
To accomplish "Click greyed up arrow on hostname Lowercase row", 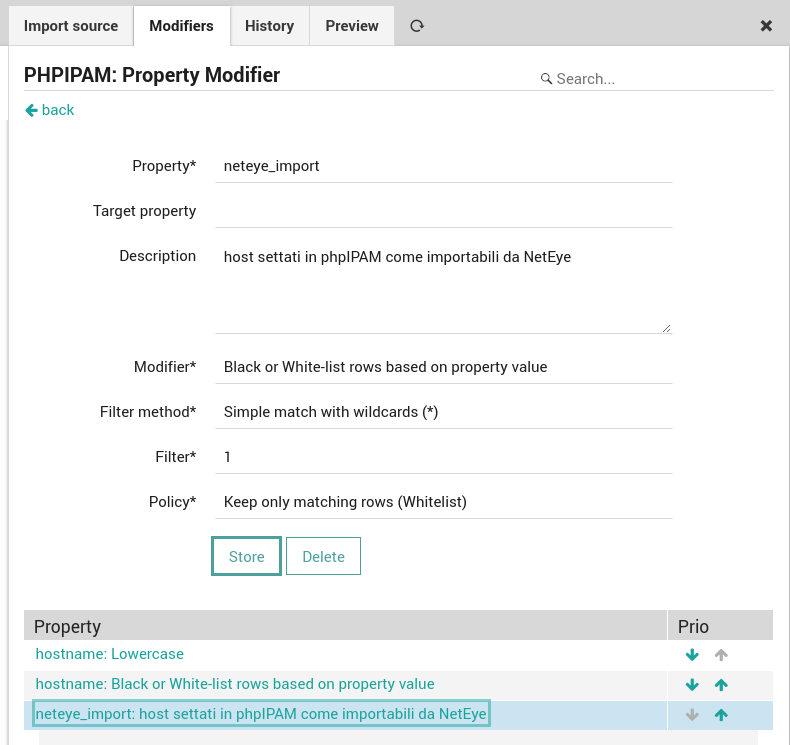I will 721,654.
